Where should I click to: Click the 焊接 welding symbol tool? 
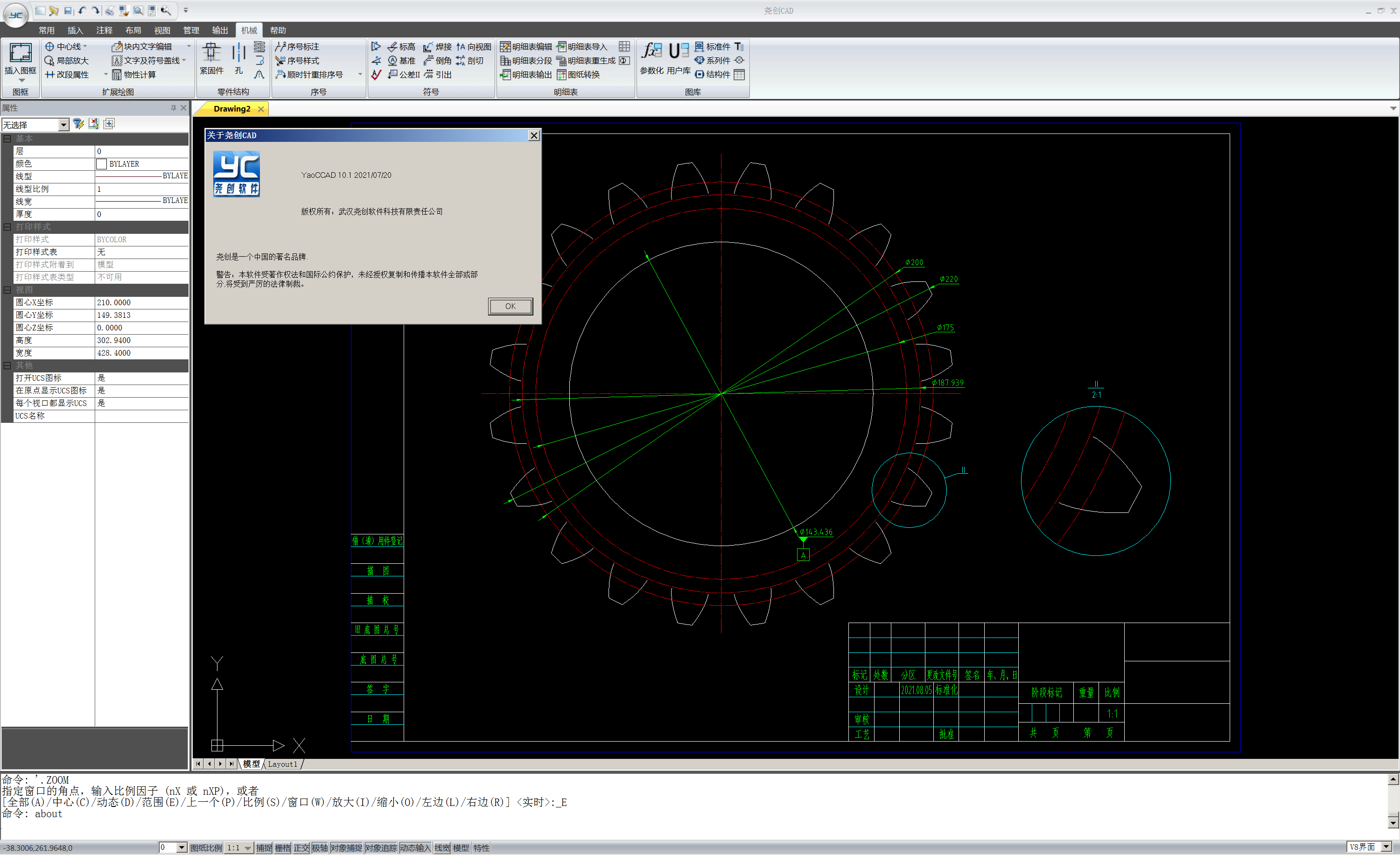tap(438, 47)
